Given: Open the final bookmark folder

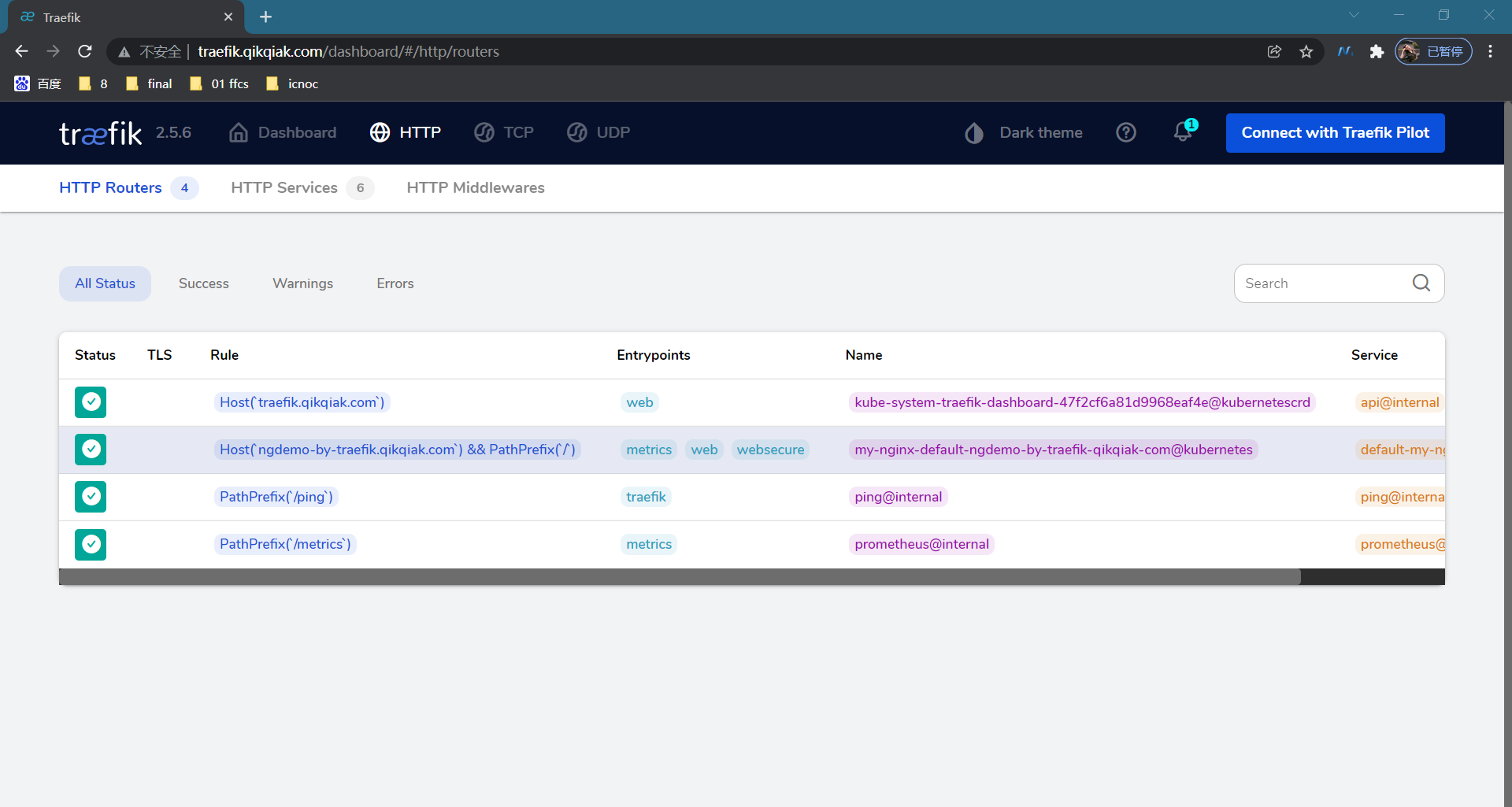Looking at the screenshot, I should coord(150,83).
